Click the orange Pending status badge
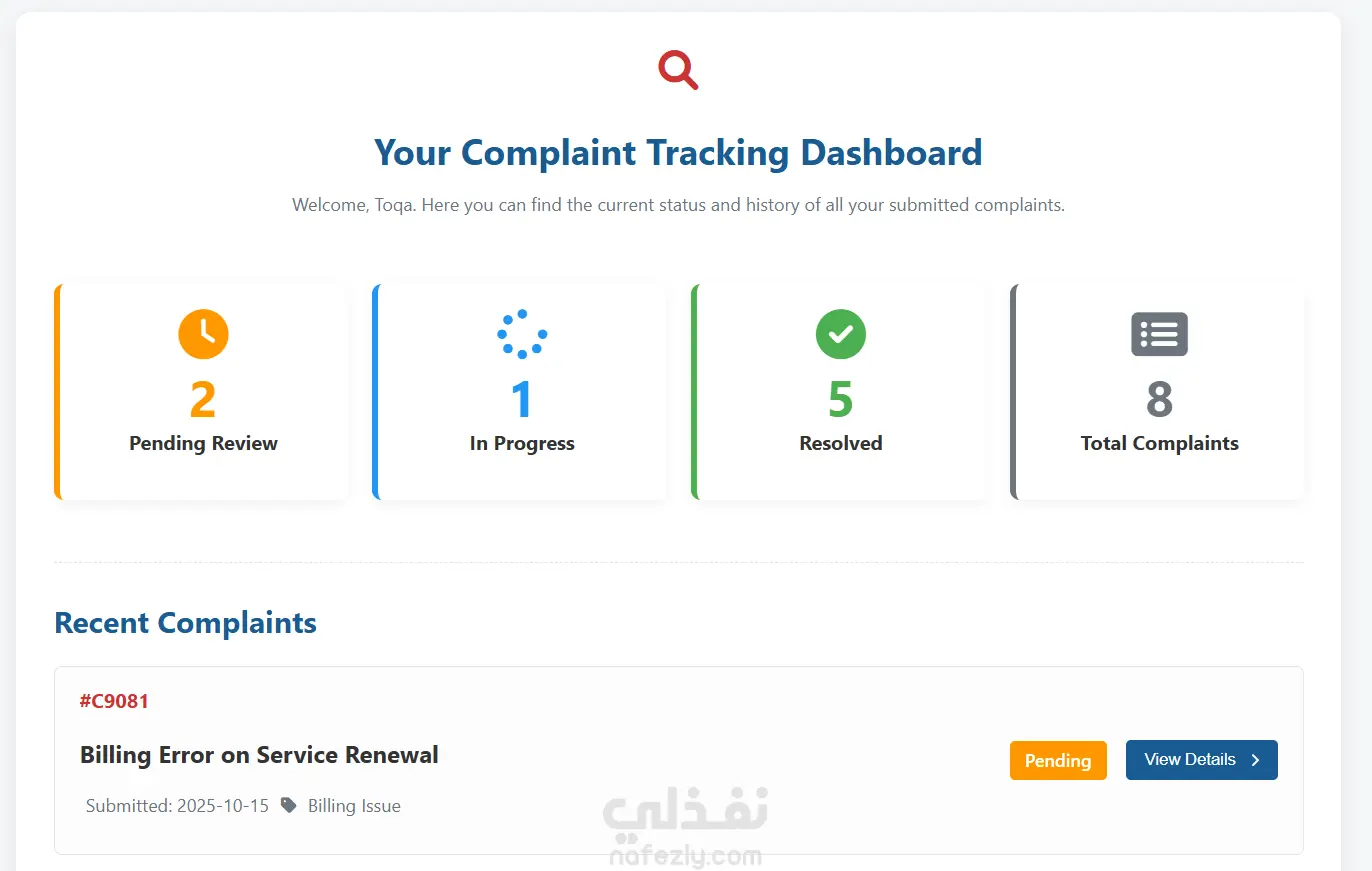The height and width of the screenshot is (871, 1372). coord(1058,760)
